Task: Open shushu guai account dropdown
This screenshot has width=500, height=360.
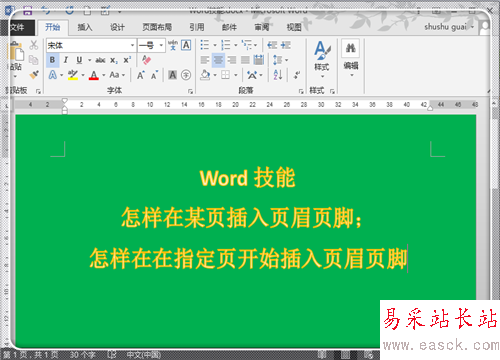Action: 449,27
